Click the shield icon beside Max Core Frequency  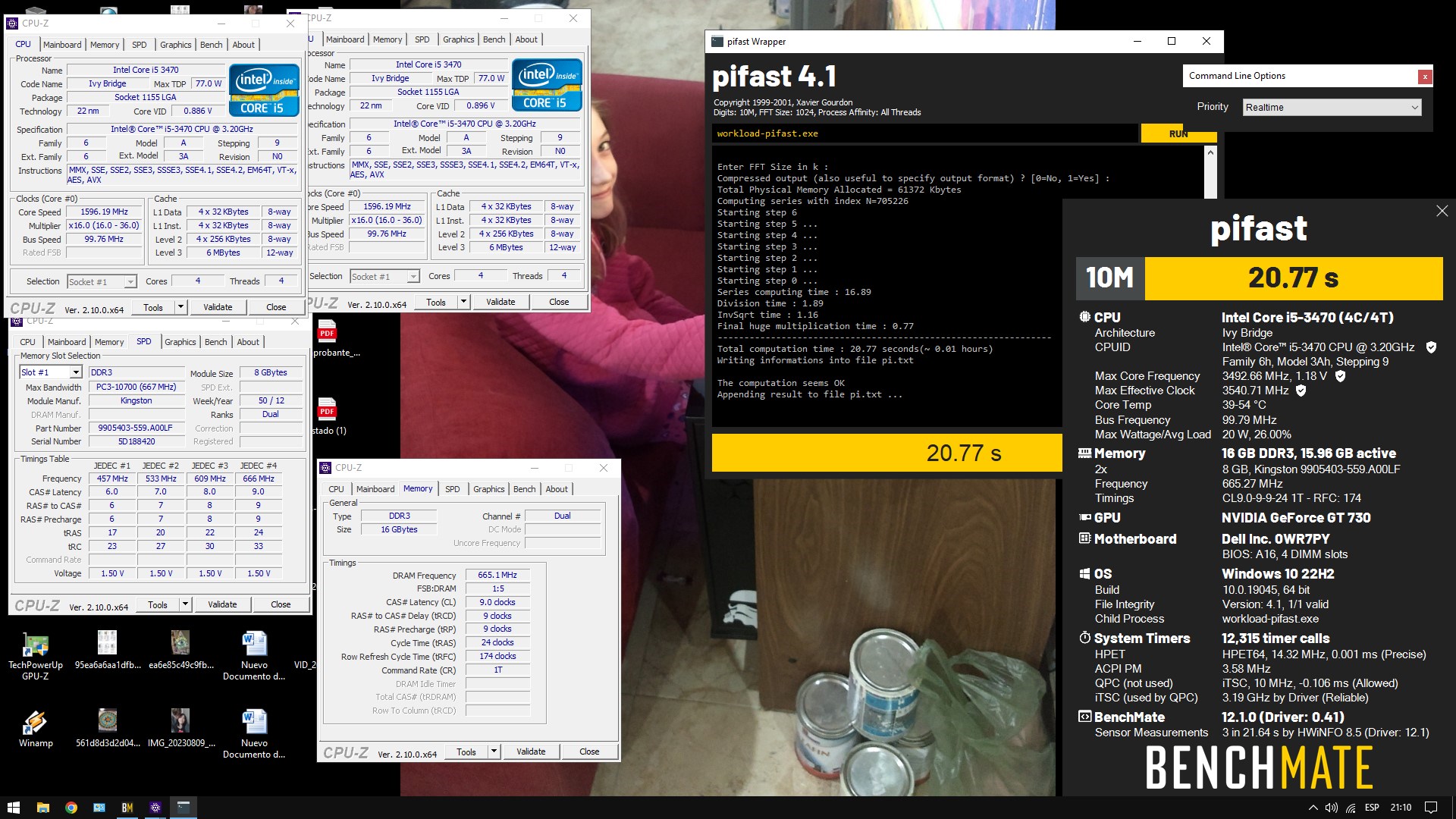1340,376
